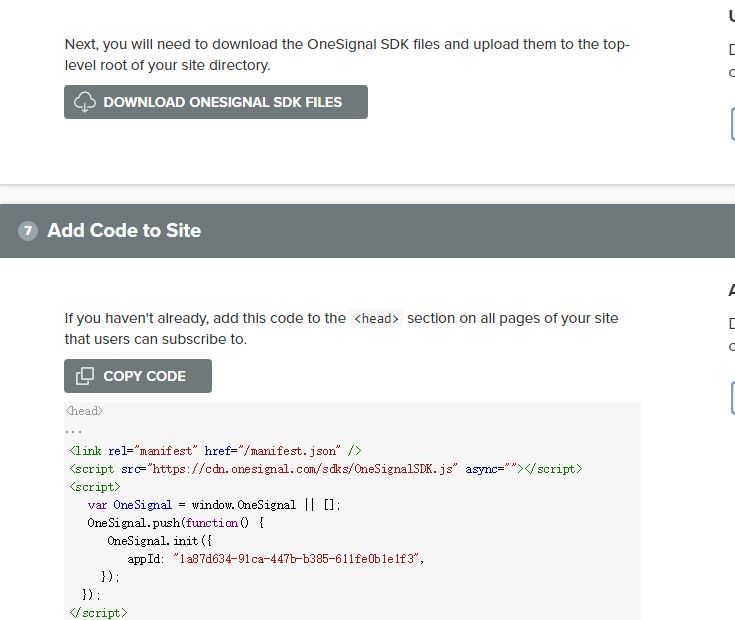Image resolution: width=735 pixels, height=620 pixels.
Task: Click the step 7 number badge
Action: pyautogui.click(x=28, y=231)
